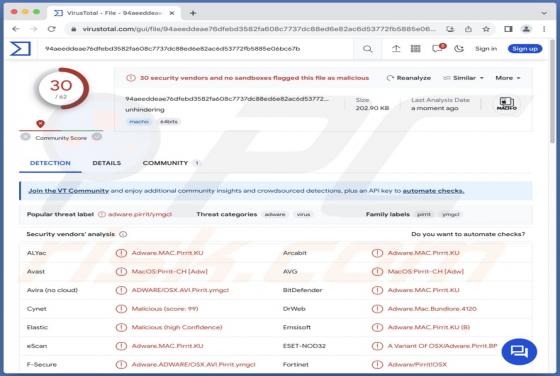Click the Mach-O file type icon
Viewport: 560px width, 376px height.
point(506,104)
